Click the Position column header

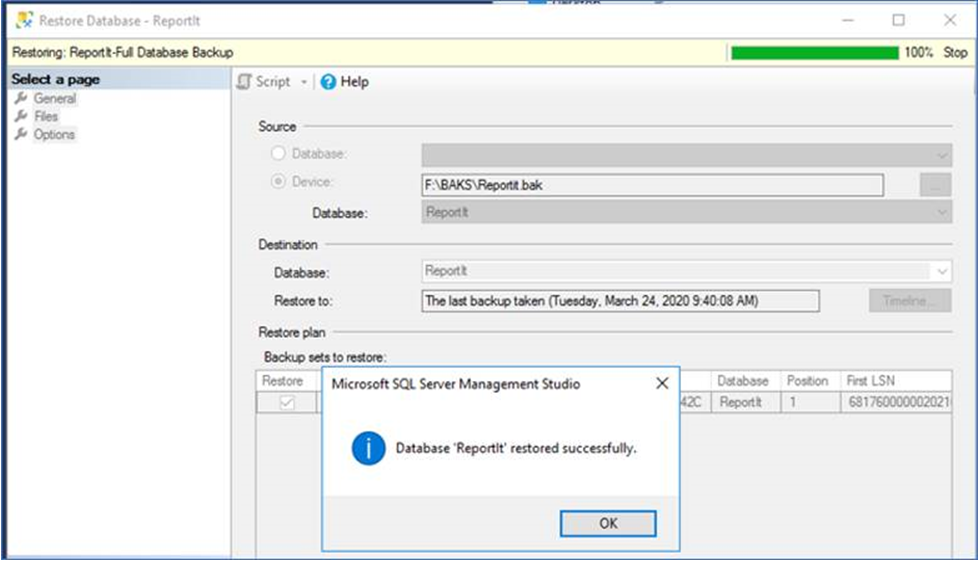pyautogui.click(x=808, y=381)
